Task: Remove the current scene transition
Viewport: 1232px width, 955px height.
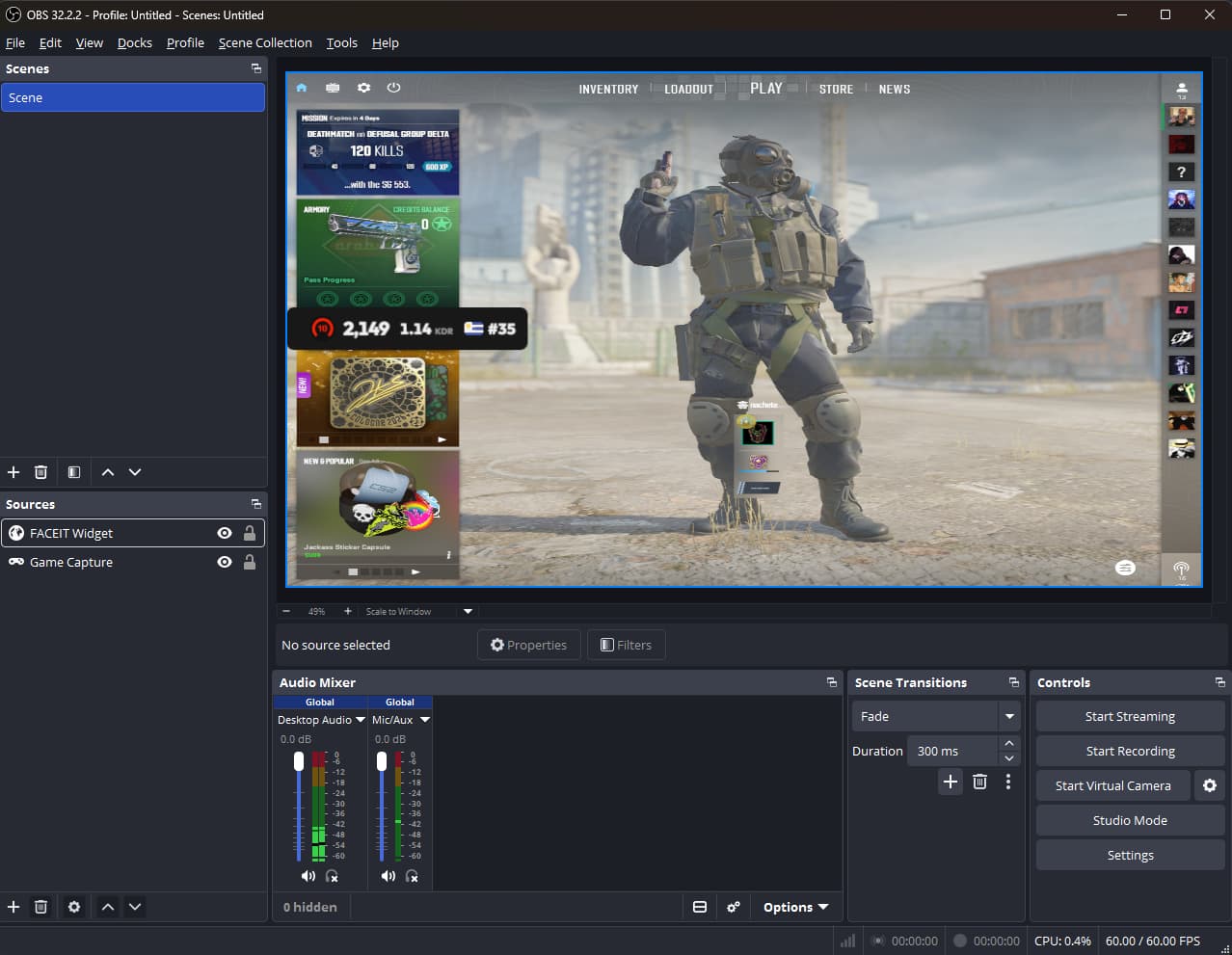Action: click(x=979, y=782)
